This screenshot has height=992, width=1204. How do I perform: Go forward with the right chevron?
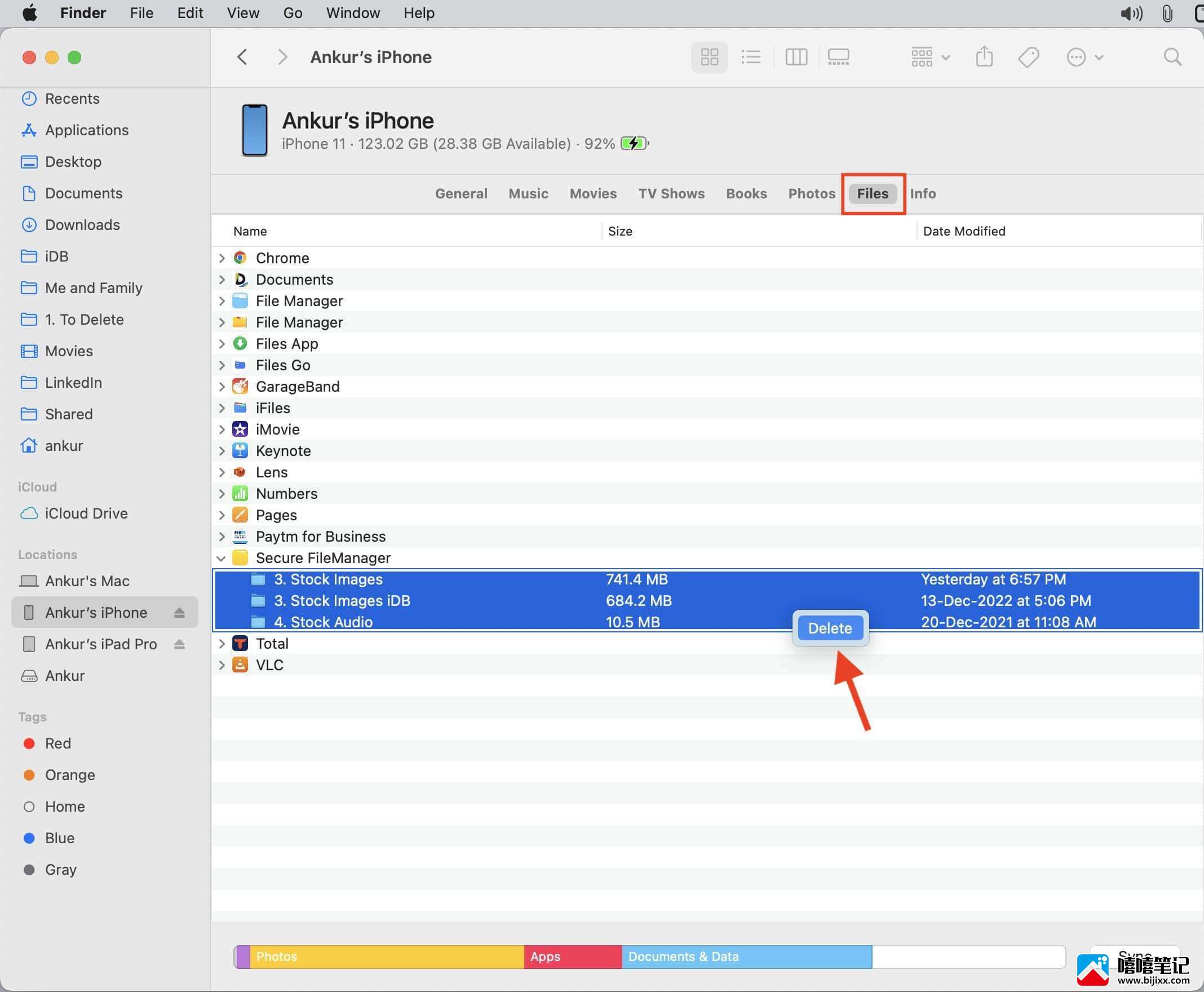(x=282, y=57)
